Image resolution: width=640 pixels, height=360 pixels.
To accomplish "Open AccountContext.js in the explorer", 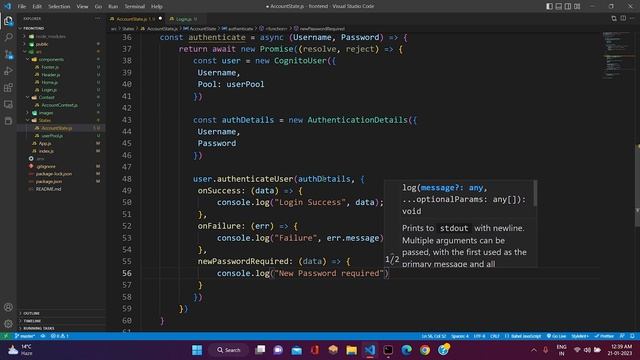I will 59,105.
